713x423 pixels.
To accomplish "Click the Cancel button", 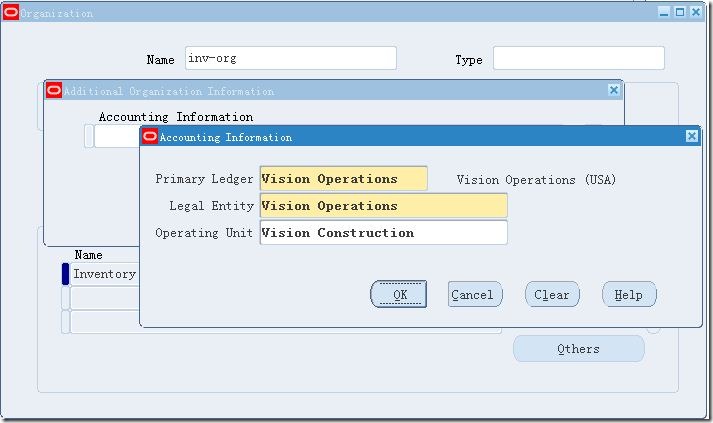I will [x=475, y=294].
